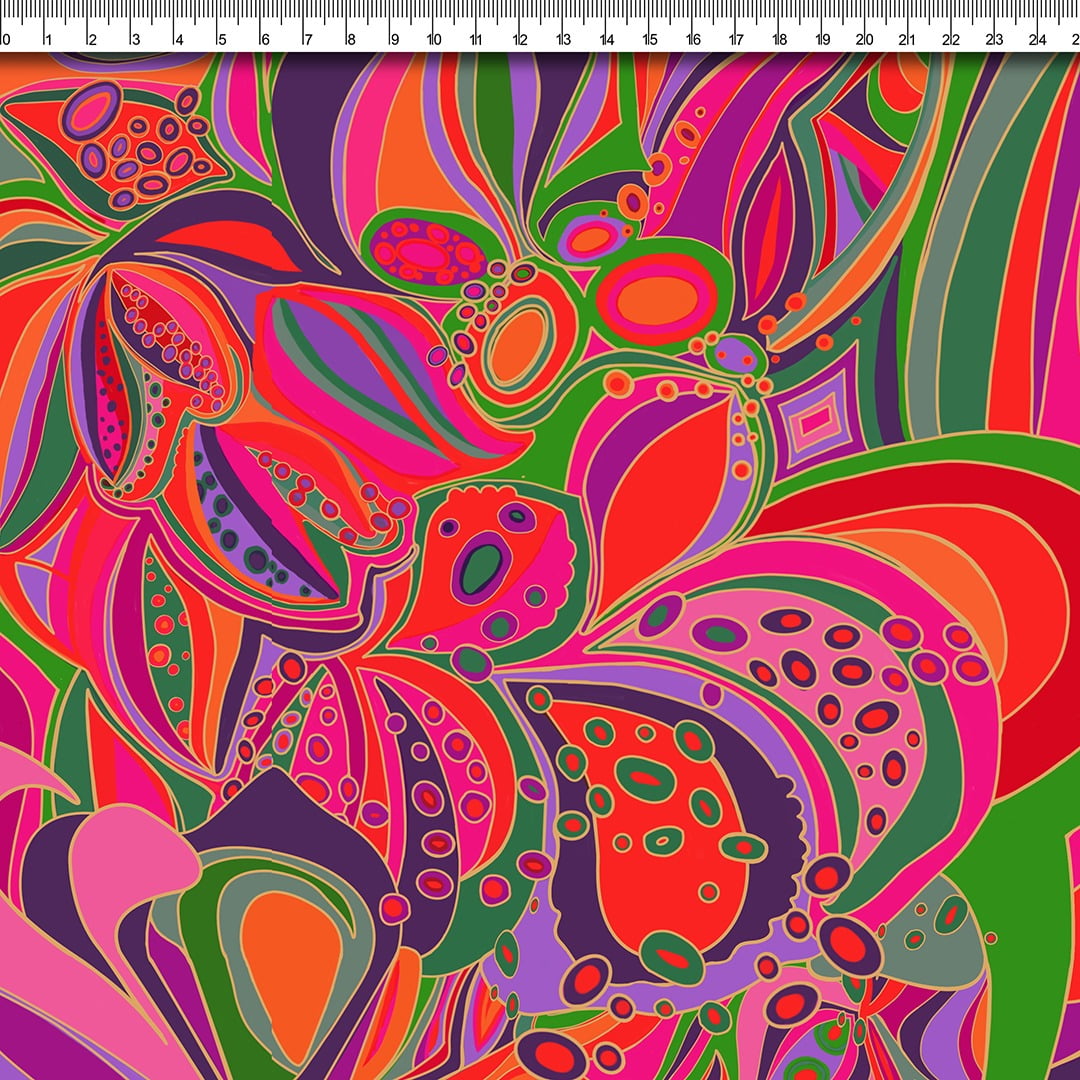Click the green oval eye in red shape
The image size is (1080, 1080).
coord(484,567)
